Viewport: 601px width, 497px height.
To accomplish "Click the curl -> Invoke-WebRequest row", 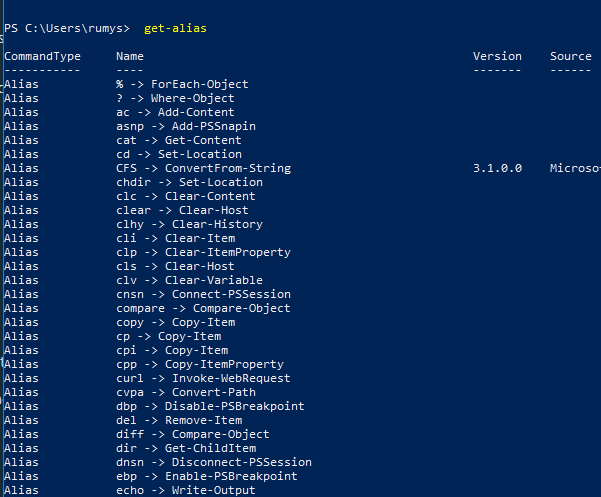I will click(203, 379).
